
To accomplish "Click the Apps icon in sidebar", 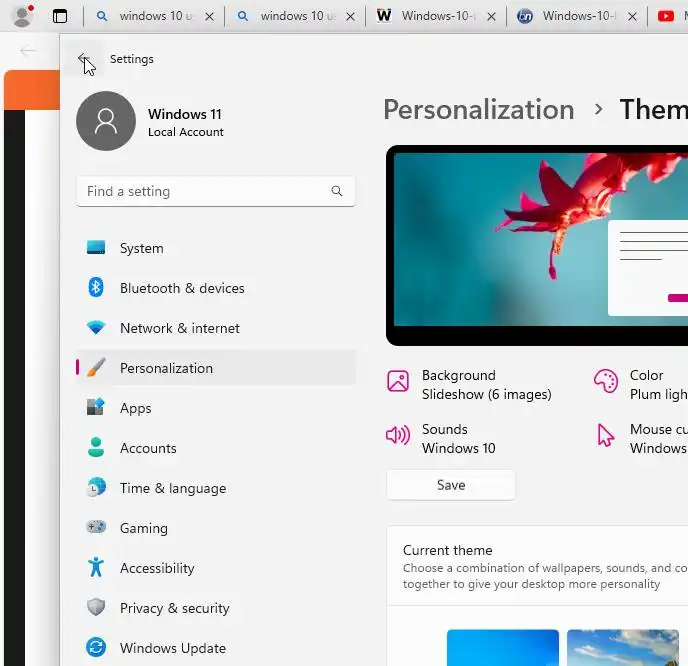I will (x=96, y=407).
